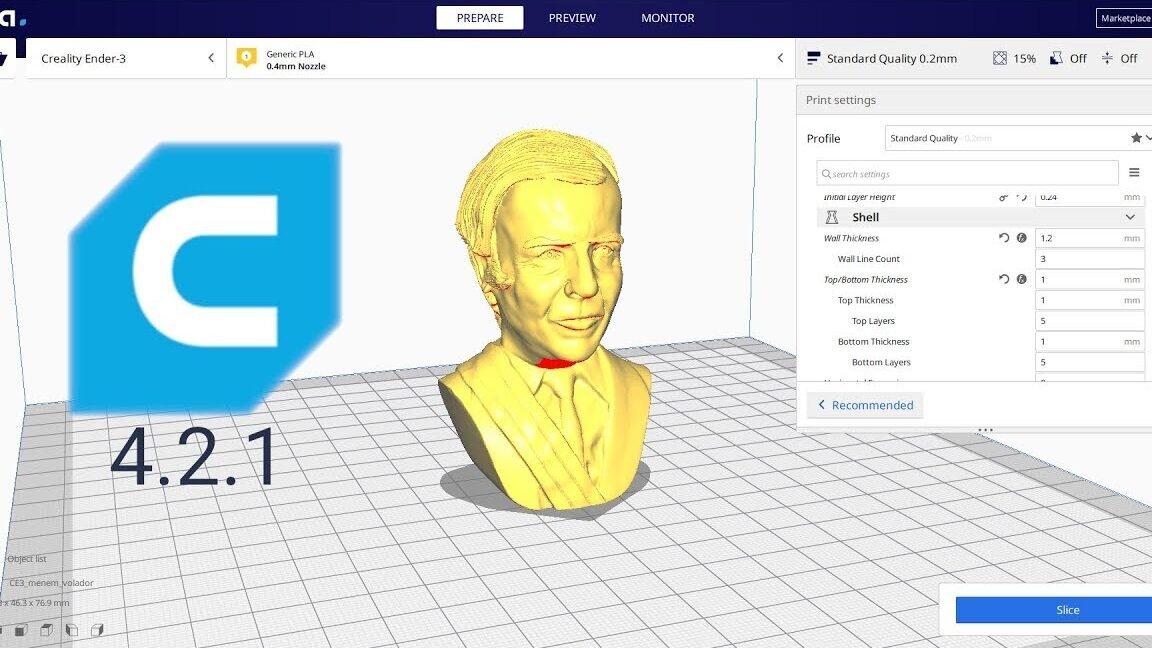Screen dimensions: 1152x648
Task: Click the support Off icon
Action: pyautogui.click(x=1056, y=58)
